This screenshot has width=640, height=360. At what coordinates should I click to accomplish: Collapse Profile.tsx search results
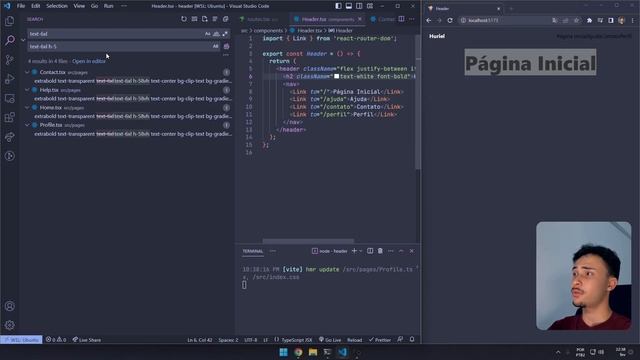click(x=27, y=125)
